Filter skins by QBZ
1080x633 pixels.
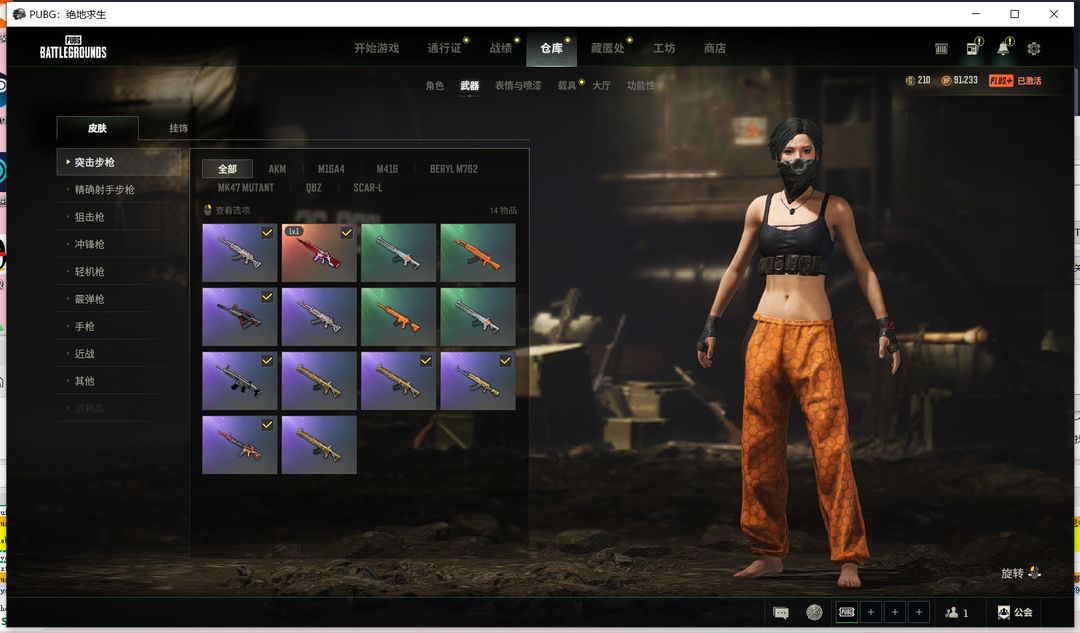click(x=314, y=187)
